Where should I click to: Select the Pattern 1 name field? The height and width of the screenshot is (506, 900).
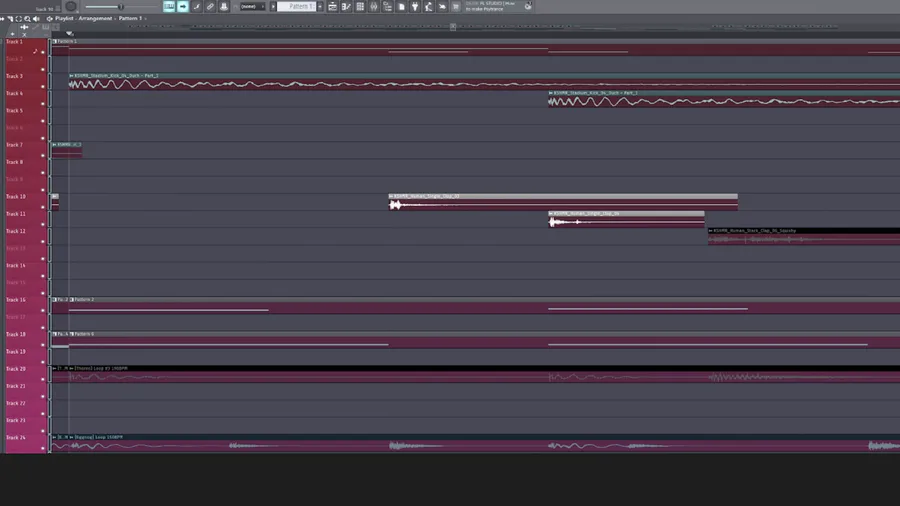point(297,6)
